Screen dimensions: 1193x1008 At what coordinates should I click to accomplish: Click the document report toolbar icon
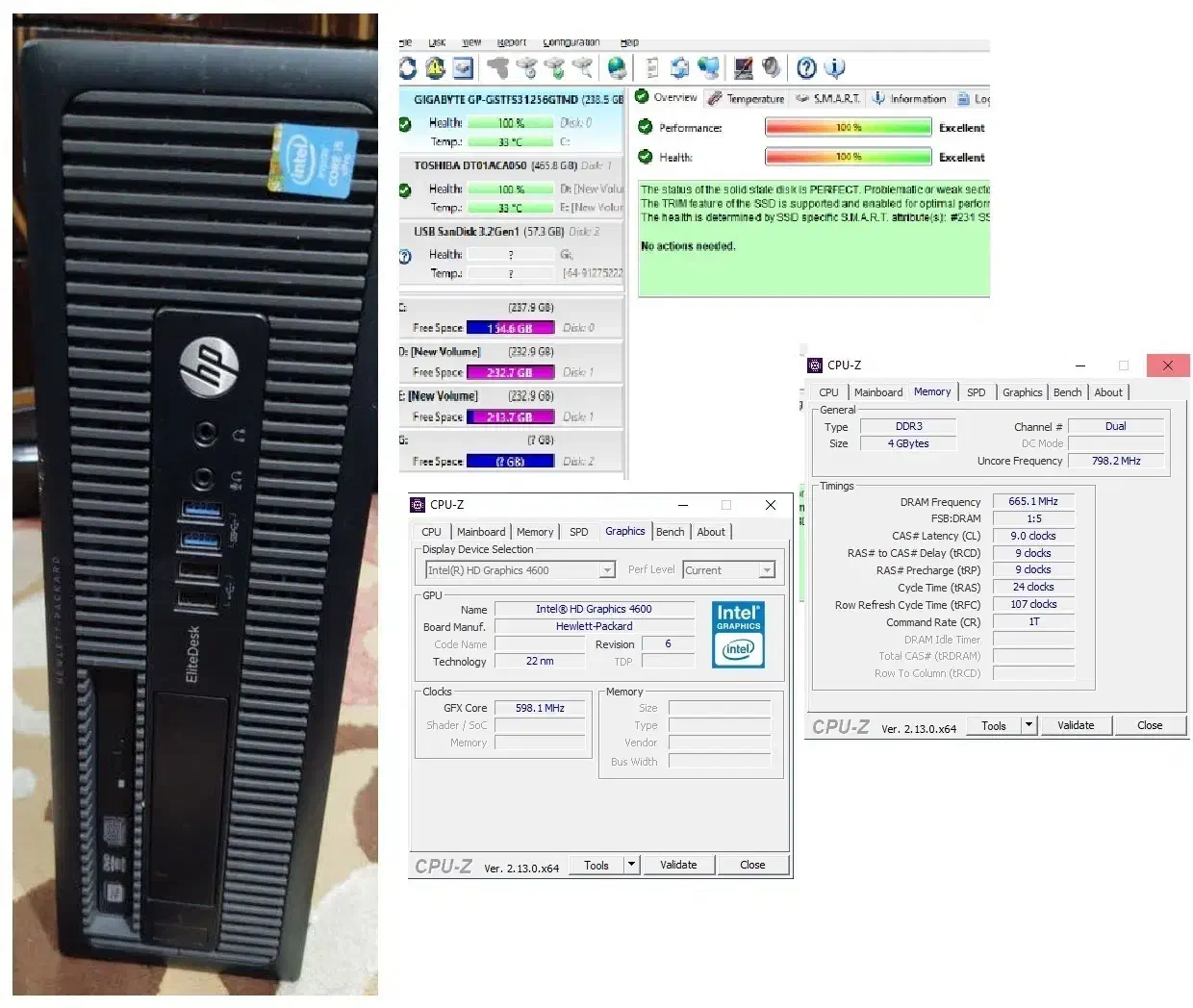pos(651,67)
